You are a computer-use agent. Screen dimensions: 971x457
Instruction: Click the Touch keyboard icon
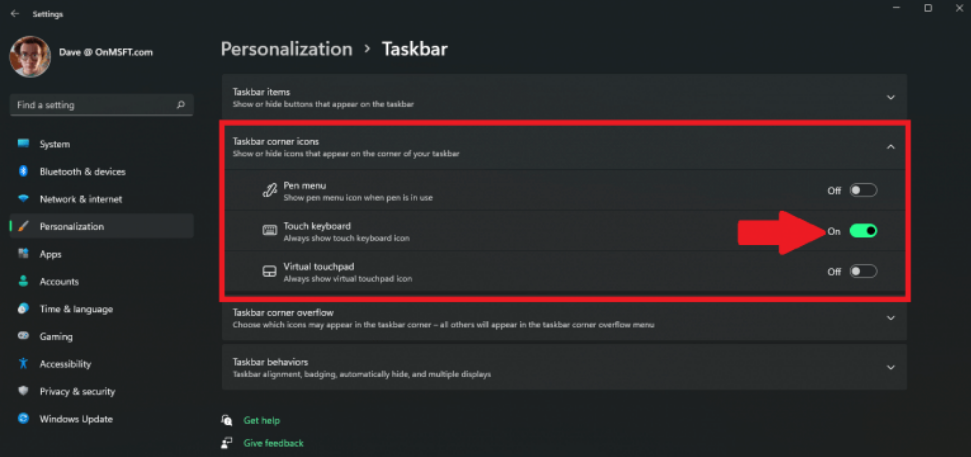(x=269, y=231)
